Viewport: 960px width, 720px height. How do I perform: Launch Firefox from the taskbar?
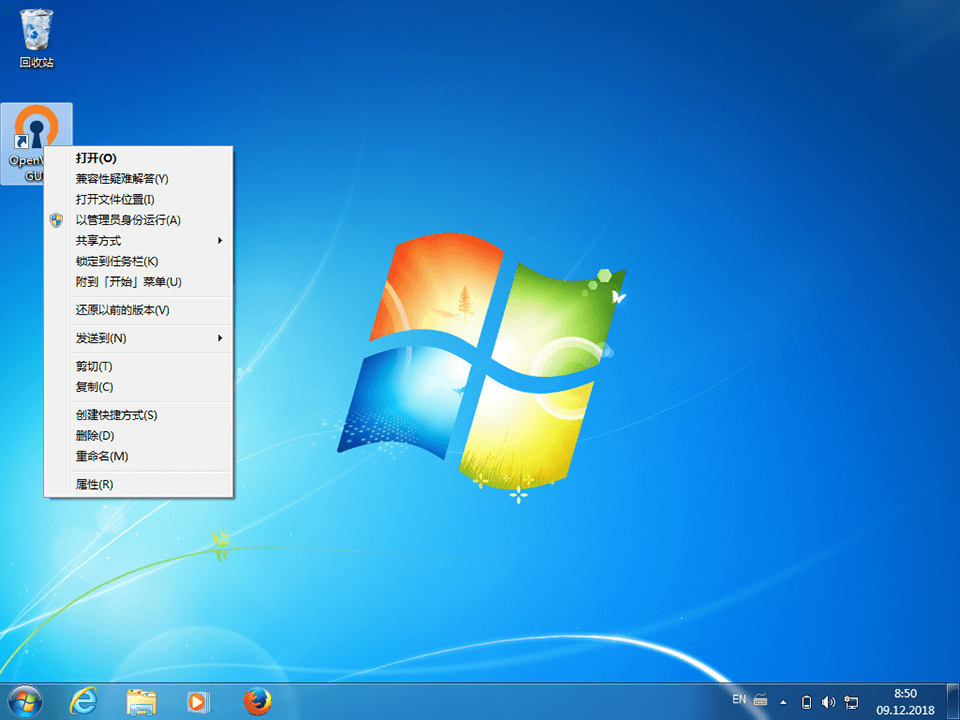pos(257,702)
